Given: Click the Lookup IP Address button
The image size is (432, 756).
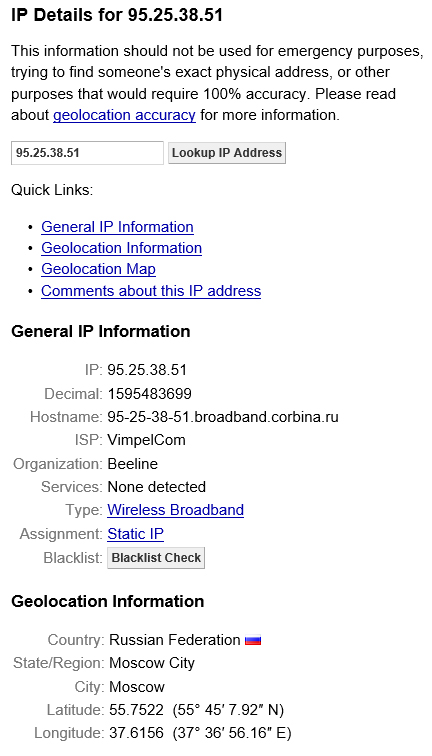Looking at the screenshot, I should pyautogui.click(x=227, y=153).
